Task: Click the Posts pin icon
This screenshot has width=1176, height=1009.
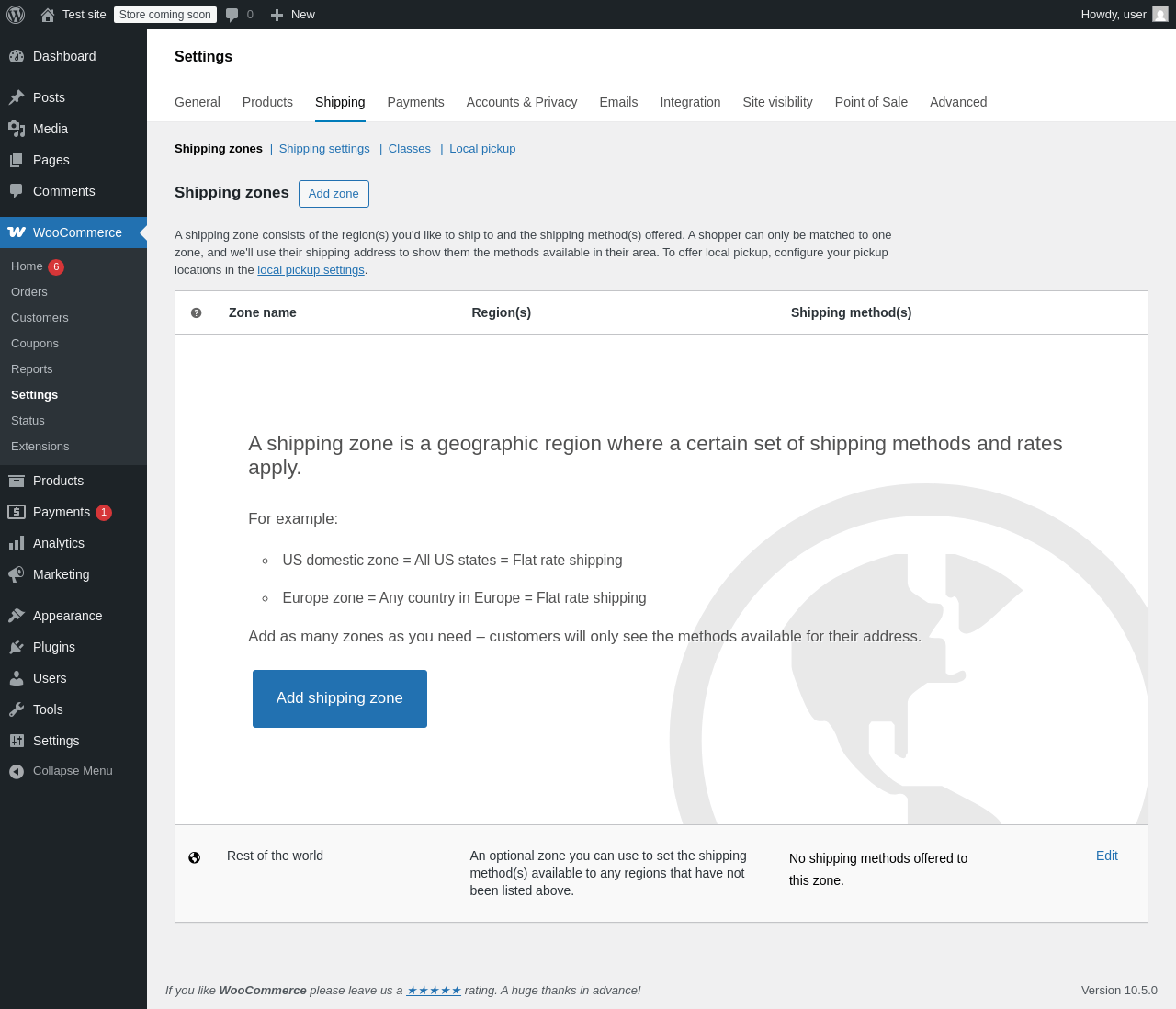Action: [17, 97]
